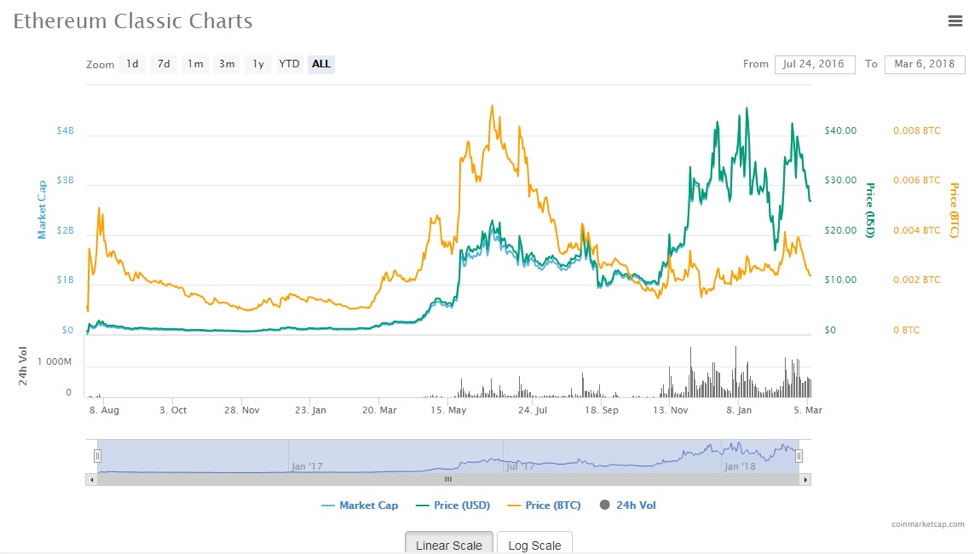
Task: Set zoom to 1m
Action: [x=195, y=64]
